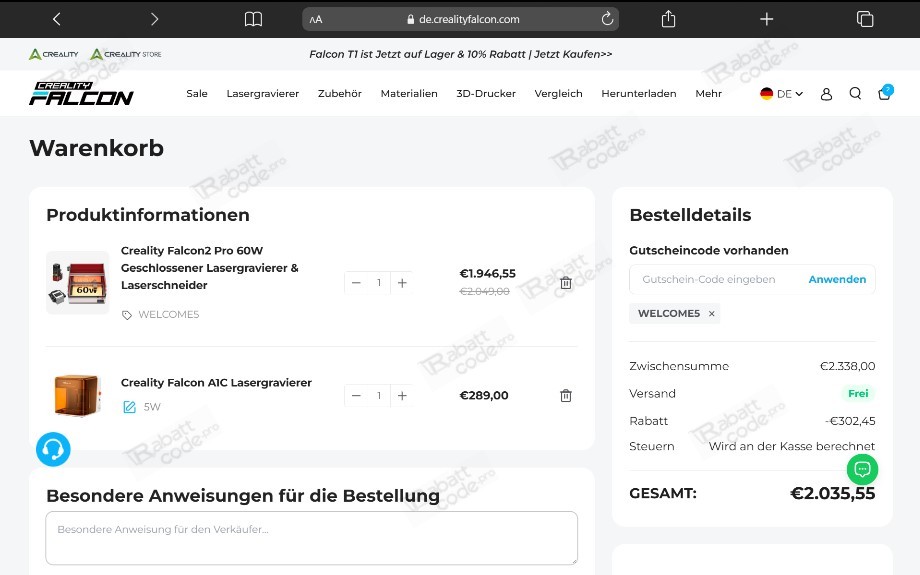Image resolution: width=920 pixels, height=575 pixels.
Task: Open the green chat bubble icon
Action: [x=862, y=469]
